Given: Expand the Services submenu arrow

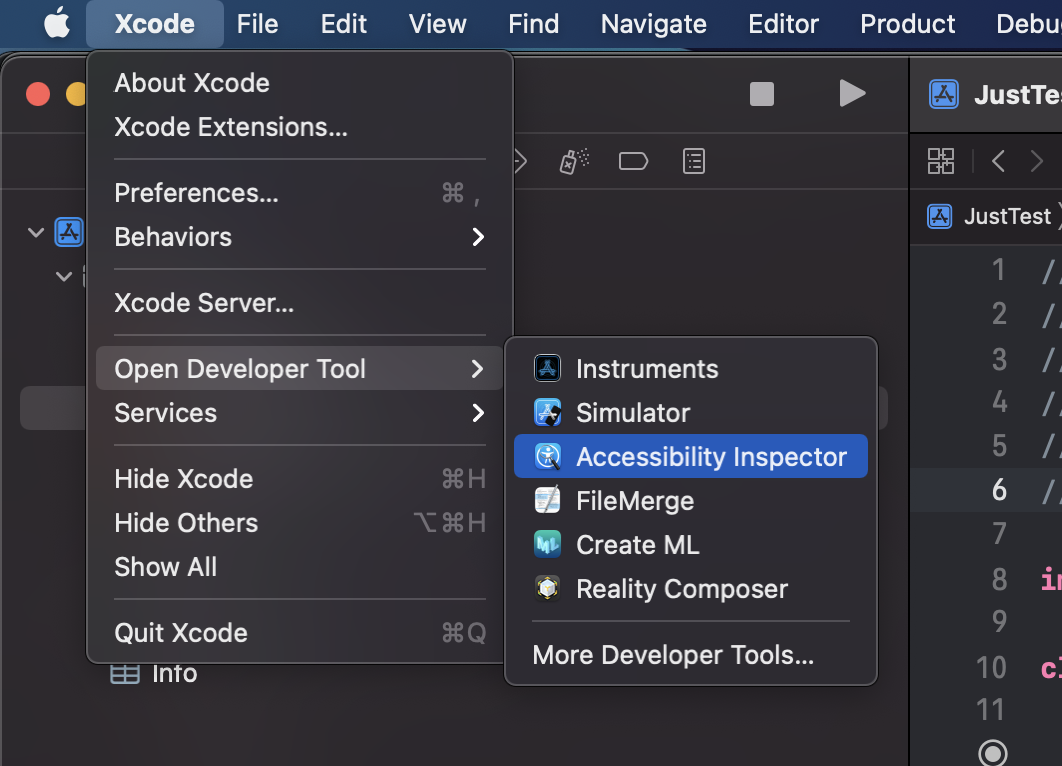Looking at the screenshot, I should pyautogui.click(x=478, y=412).
